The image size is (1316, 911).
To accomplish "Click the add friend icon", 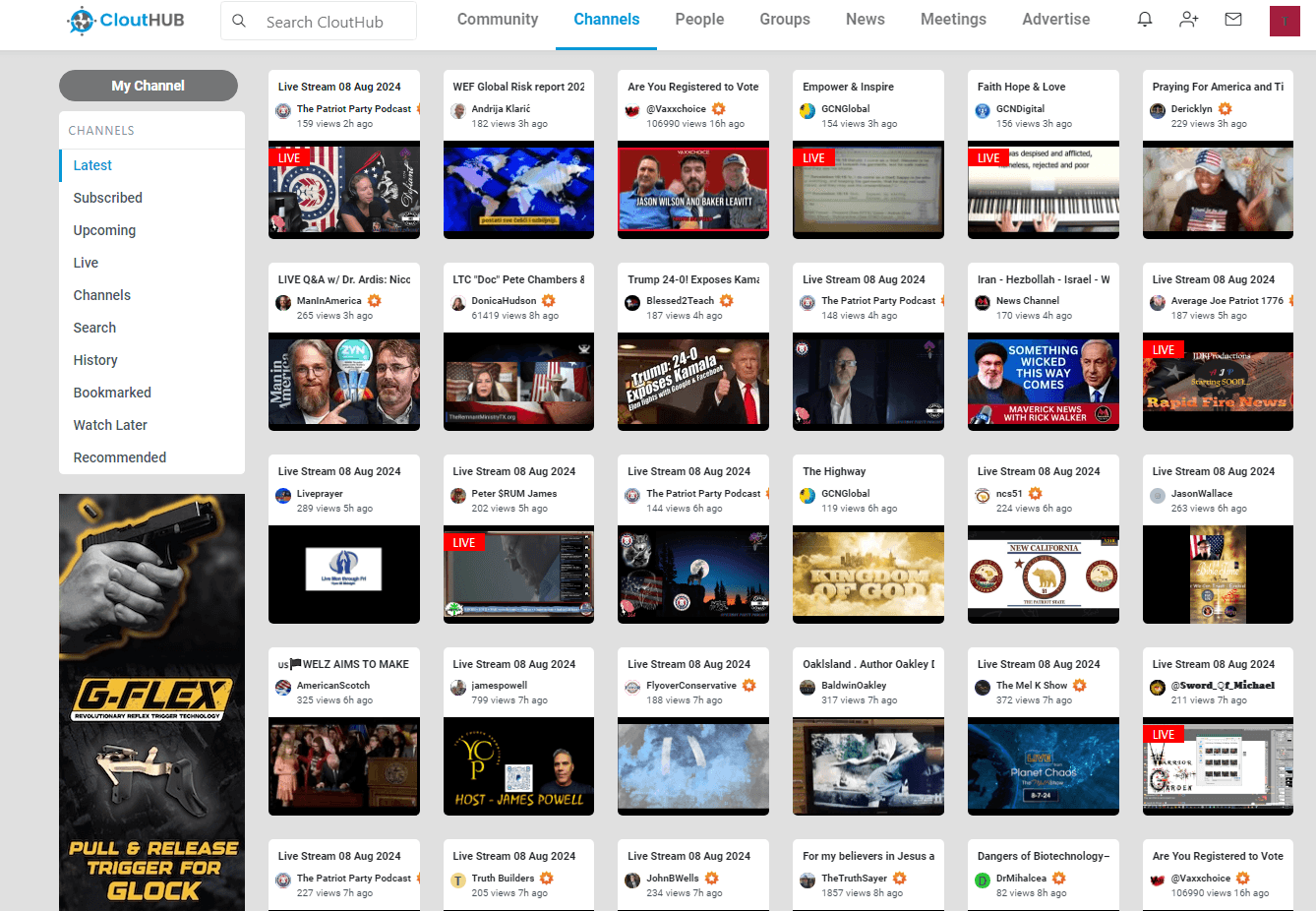I will pos(1189,20).
